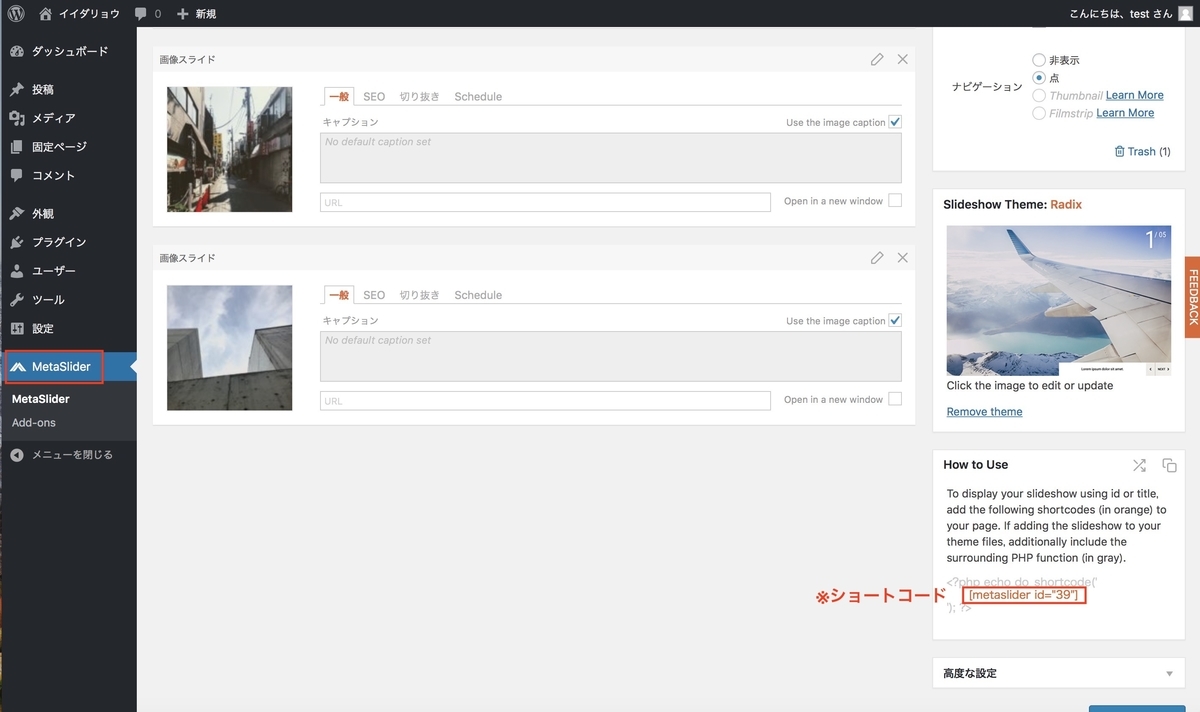Screen dimensions: 1200x712
Task: Toggle Open in a new window, first slide
Action: coord(895,200)
